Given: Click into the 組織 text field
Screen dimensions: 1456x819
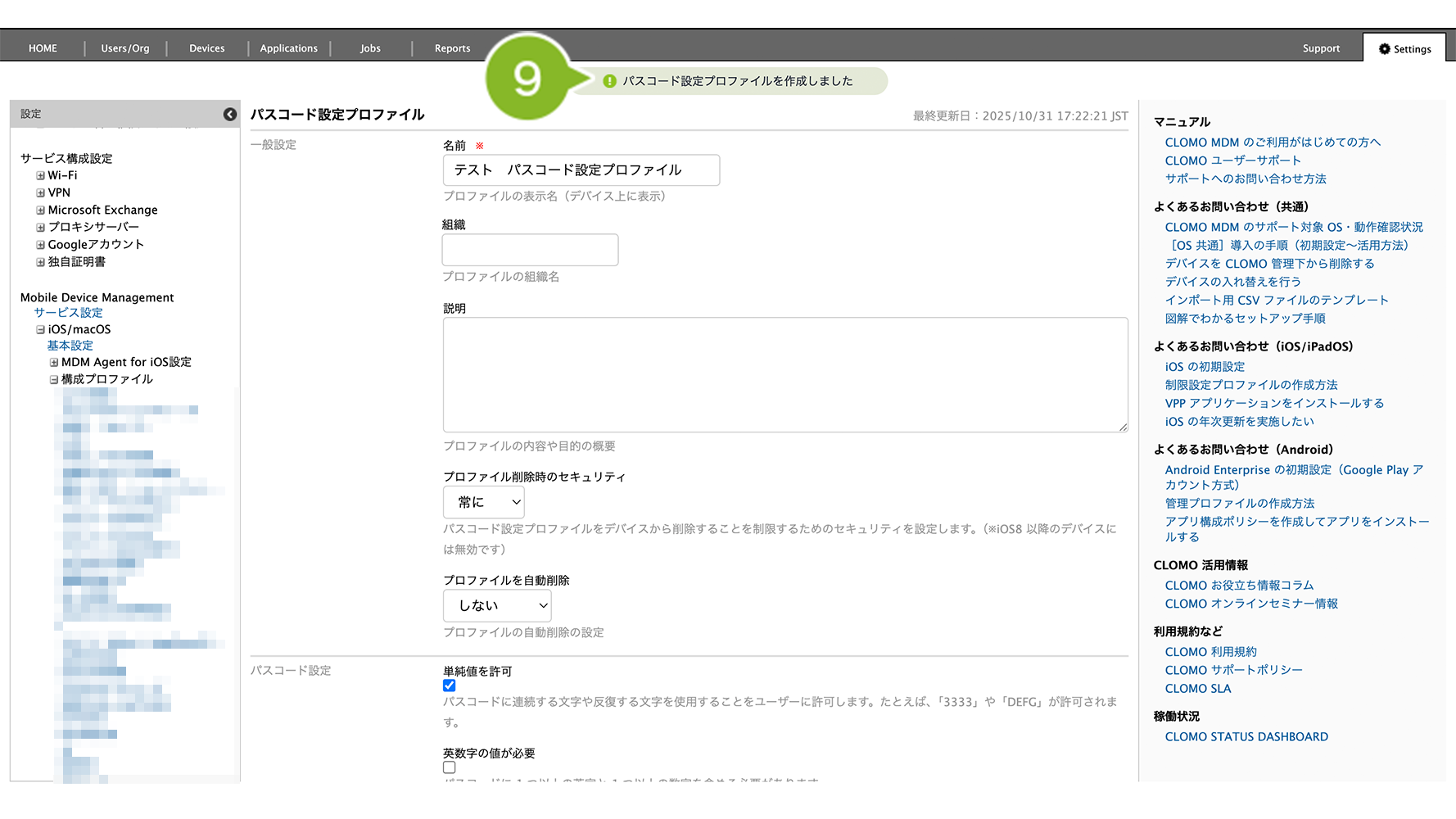Looking at the screenshot, I should click(530, 250).
